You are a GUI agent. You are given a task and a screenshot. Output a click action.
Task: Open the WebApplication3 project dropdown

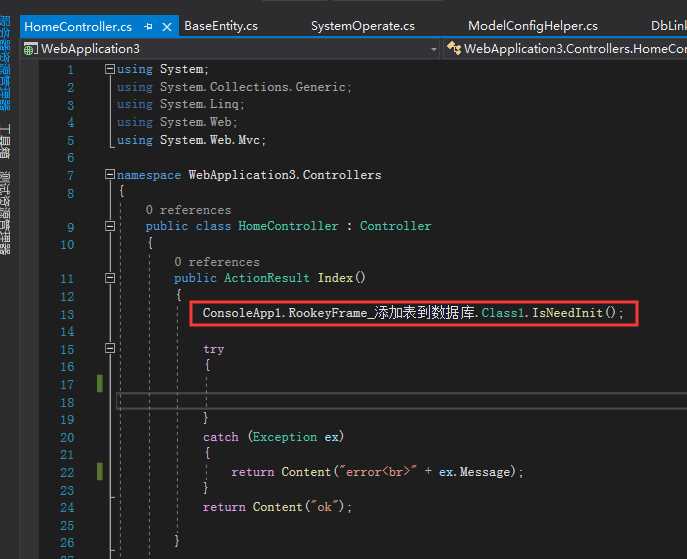pos(433,49)
